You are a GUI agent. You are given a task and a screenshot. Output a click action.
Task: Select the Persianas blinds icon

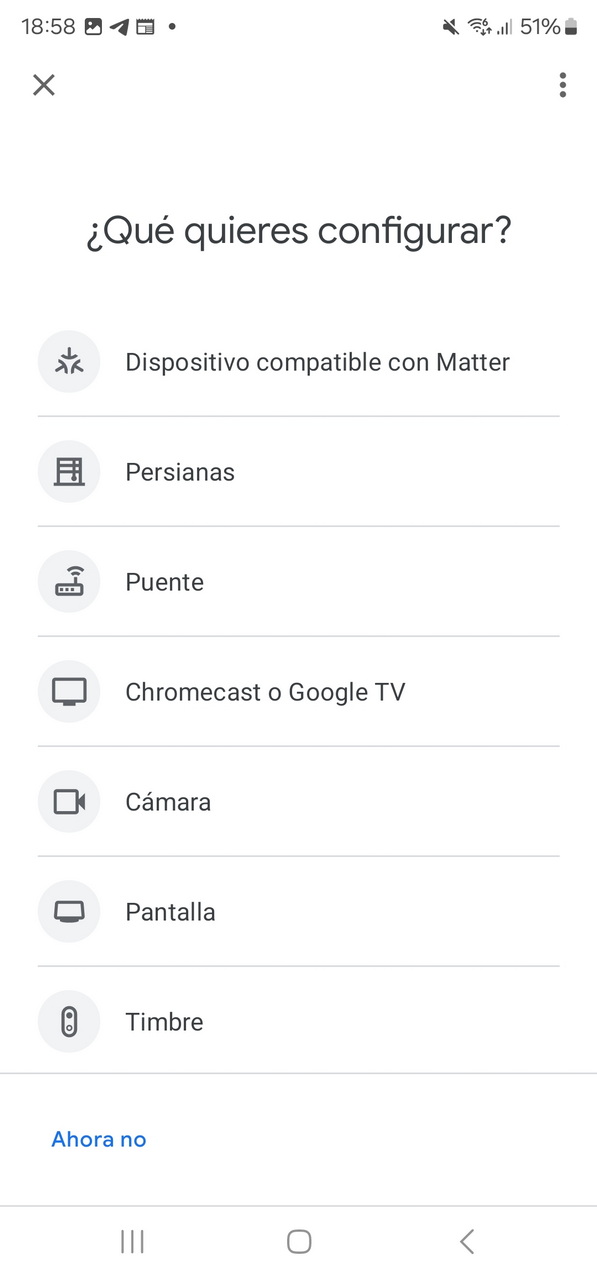coord(69,472)
